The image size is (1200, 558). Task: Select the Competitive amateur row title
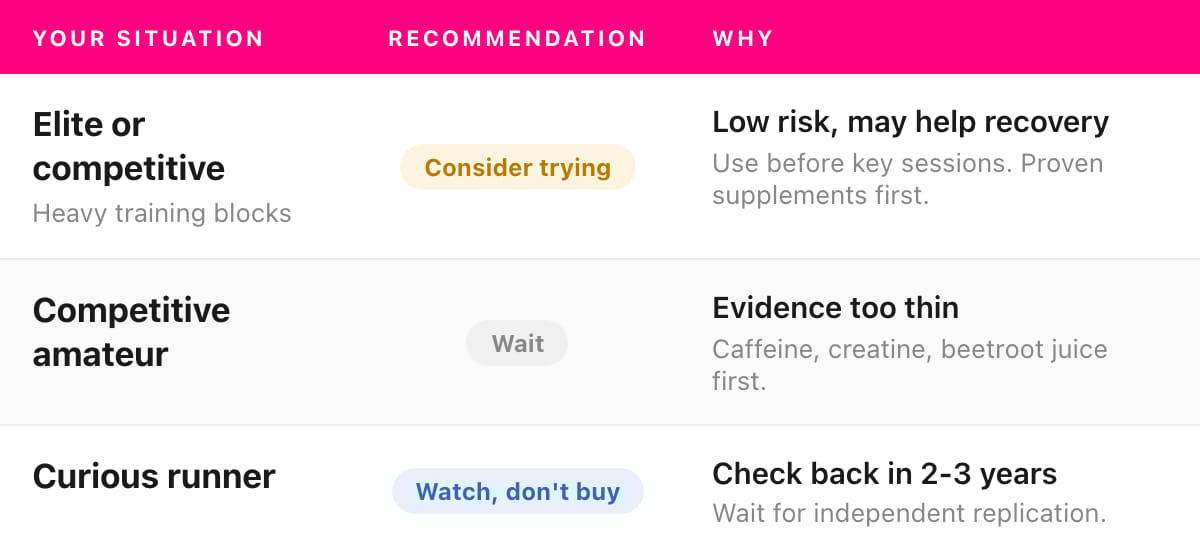131,332
